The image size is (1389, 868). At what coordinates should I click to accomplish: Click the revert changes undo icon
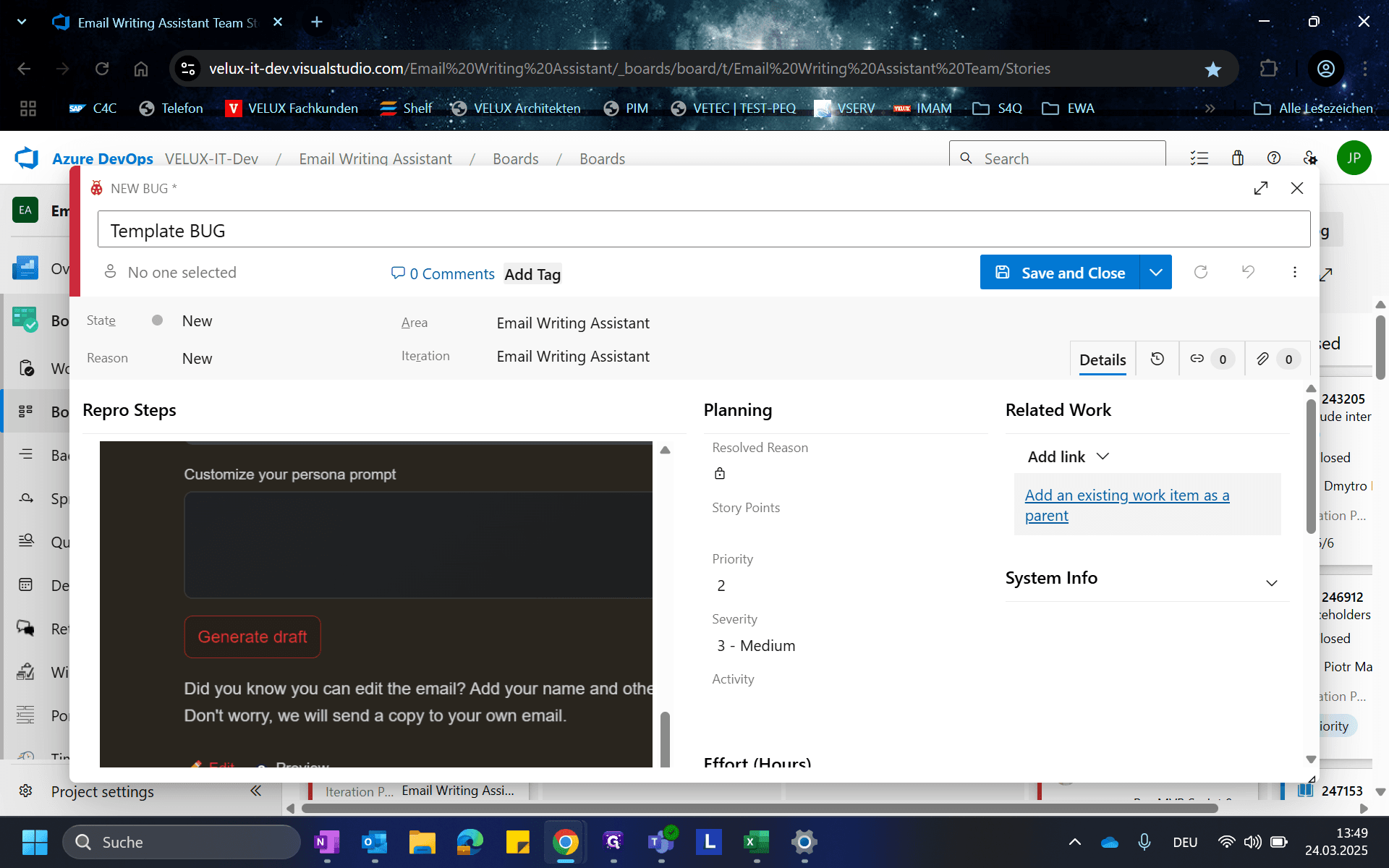pyautogui.click(x=1248, y=272)
